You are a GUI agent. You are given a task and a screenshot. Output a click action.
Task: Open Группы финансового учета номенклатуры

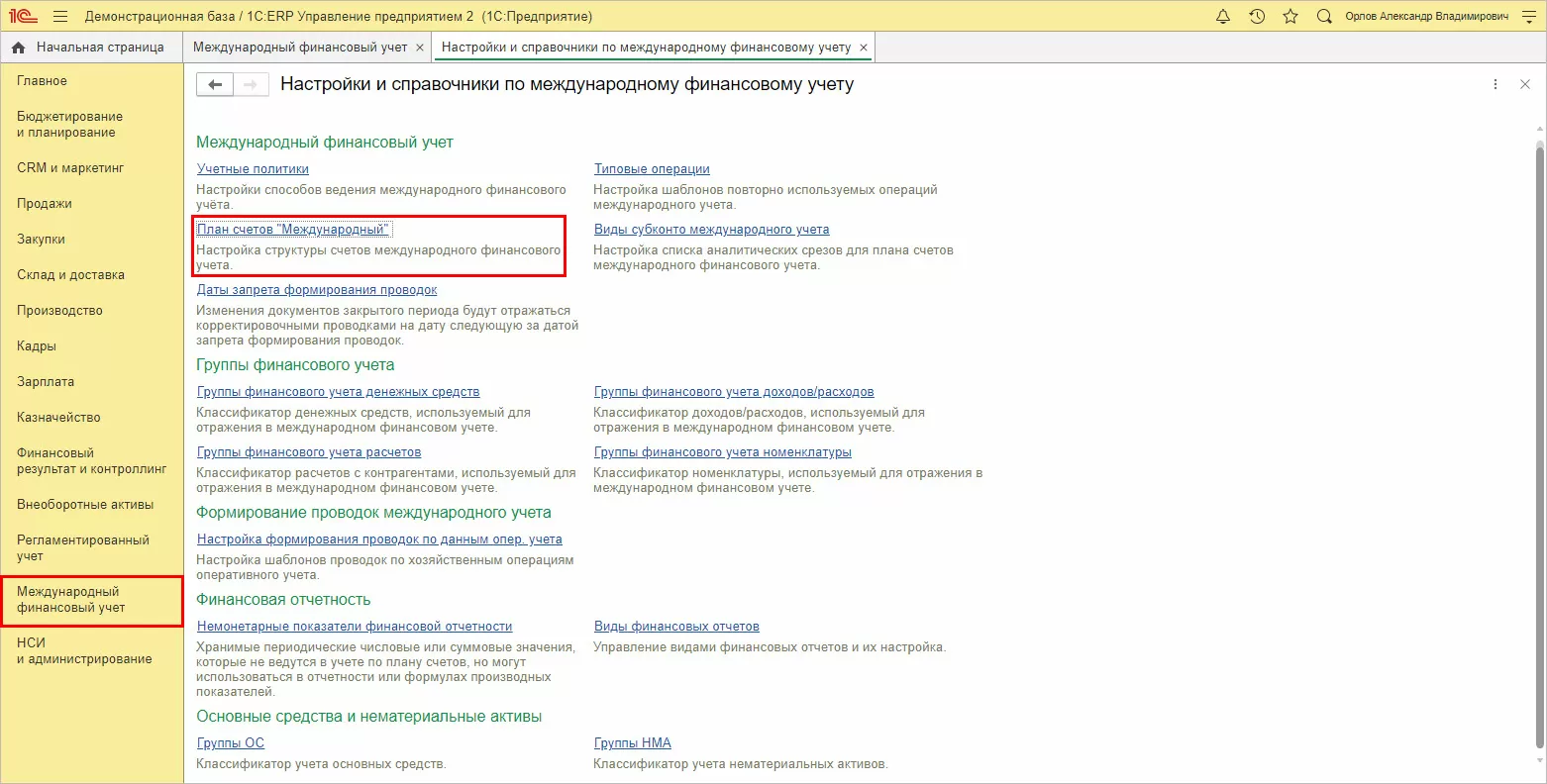(x=723, y=452)
